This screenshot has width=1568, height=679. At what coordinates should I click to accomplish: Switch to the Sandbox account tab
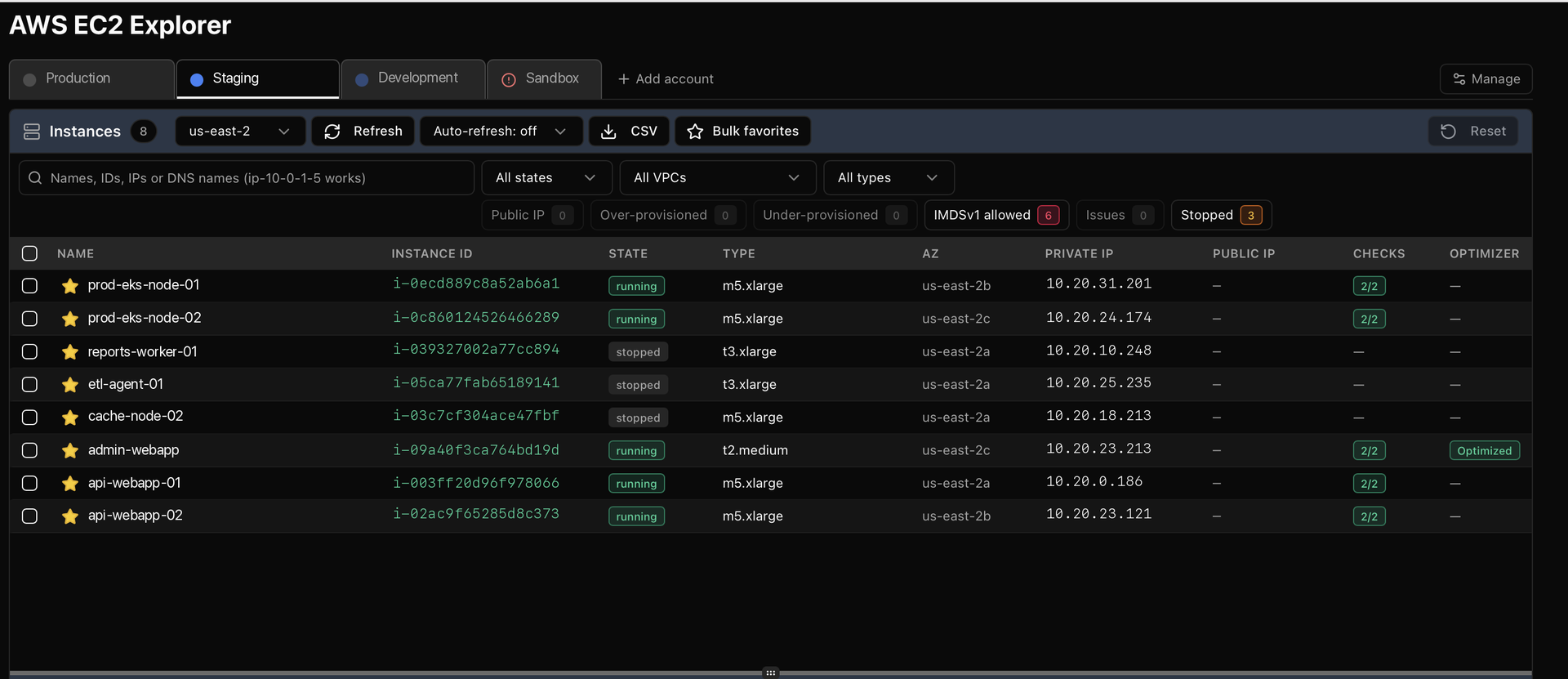point(545,79)
